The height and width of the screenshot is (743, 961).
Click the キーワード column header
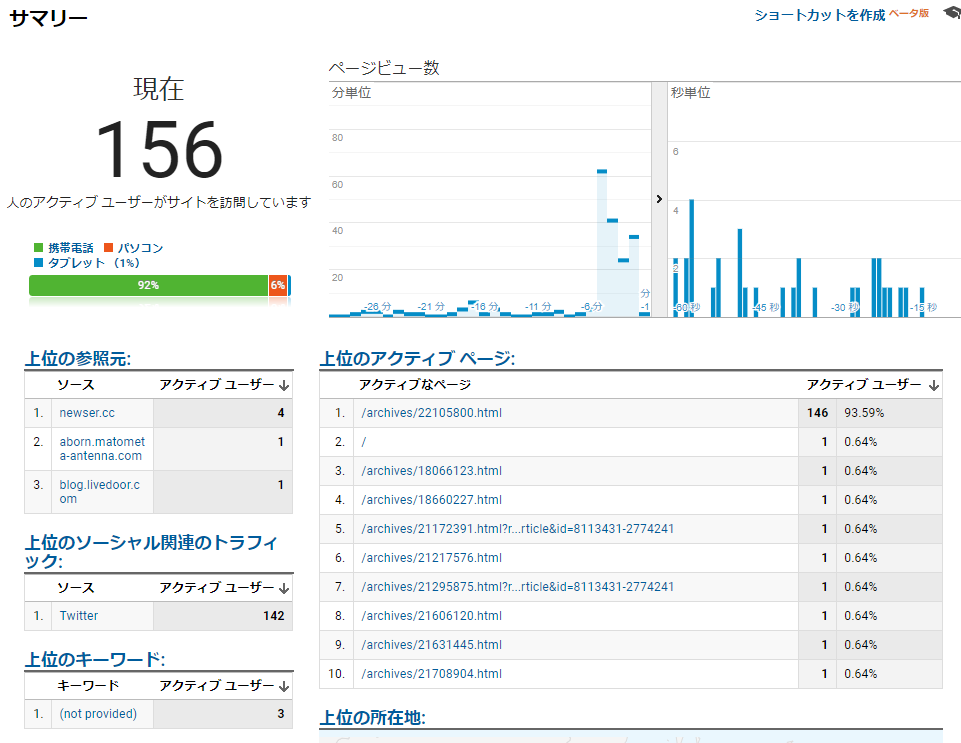point(88,685)
